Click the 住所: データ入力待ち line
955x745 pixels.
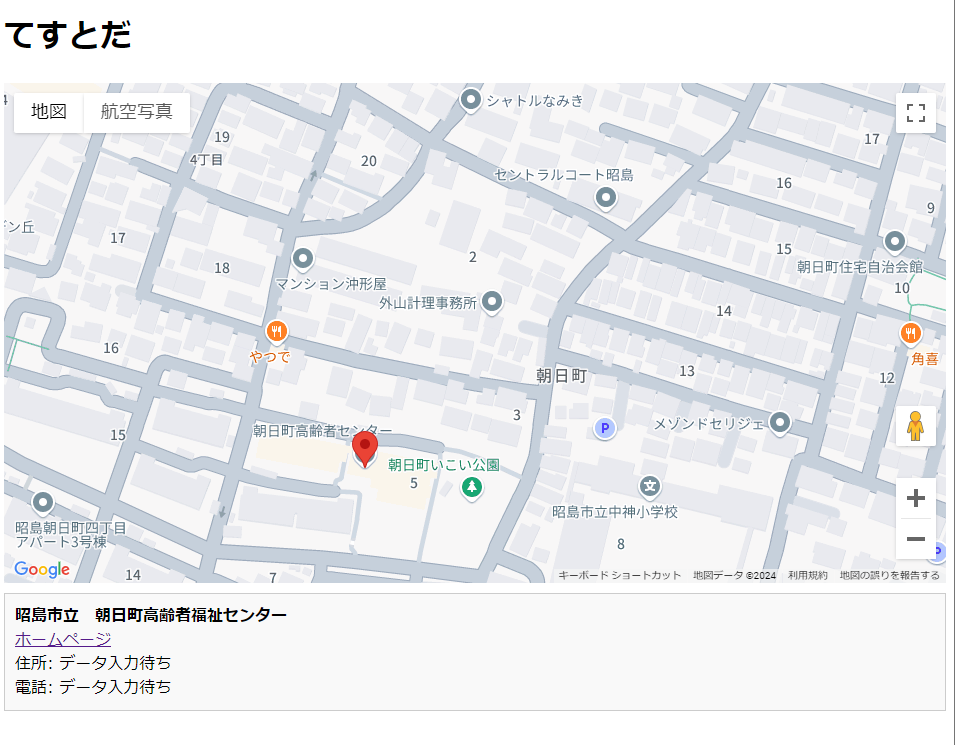(93, 663)
